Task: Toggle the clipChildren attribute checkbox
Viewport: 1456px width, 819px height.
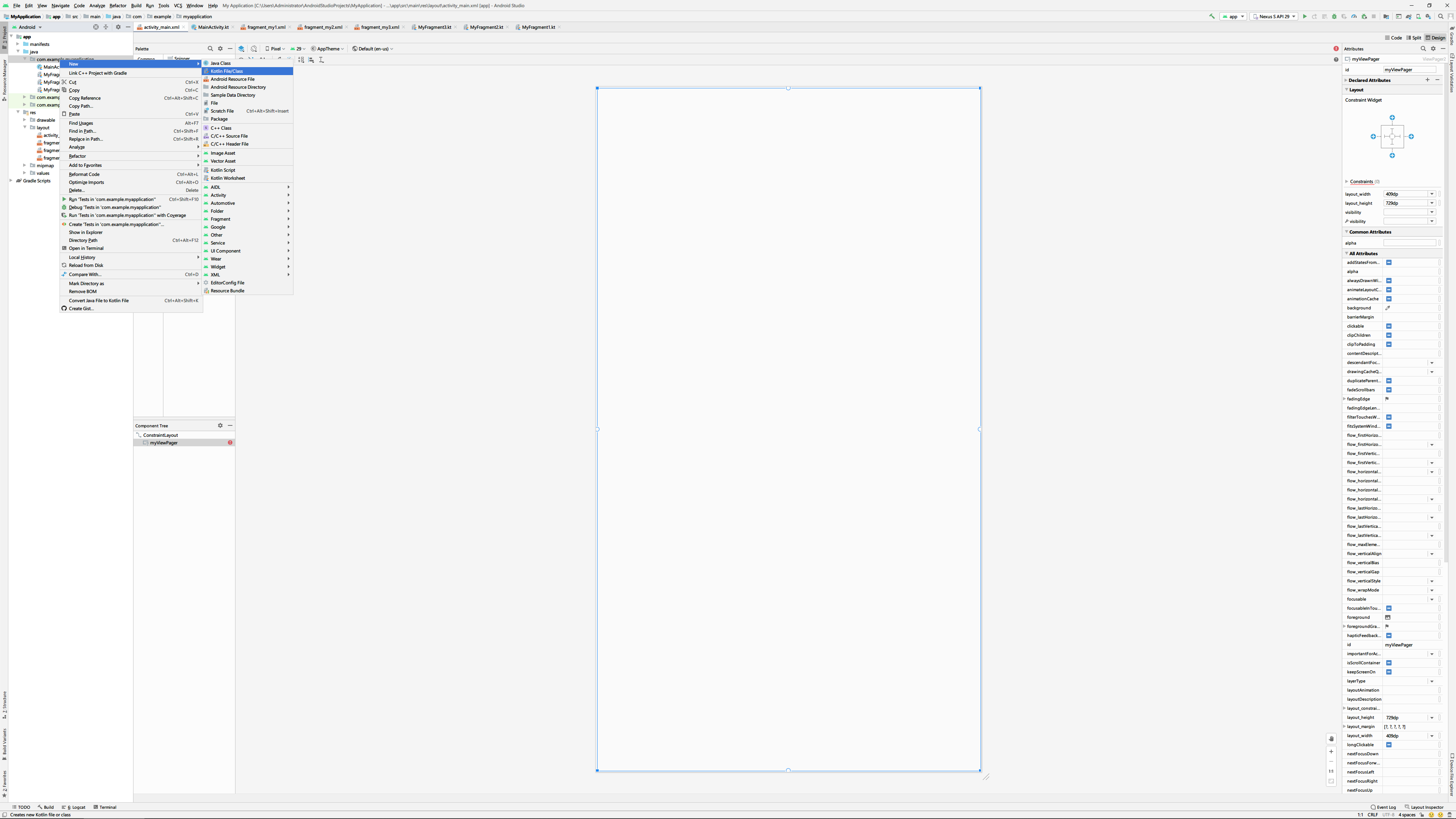Action: pyautogui.click(x=1389, y=335)
